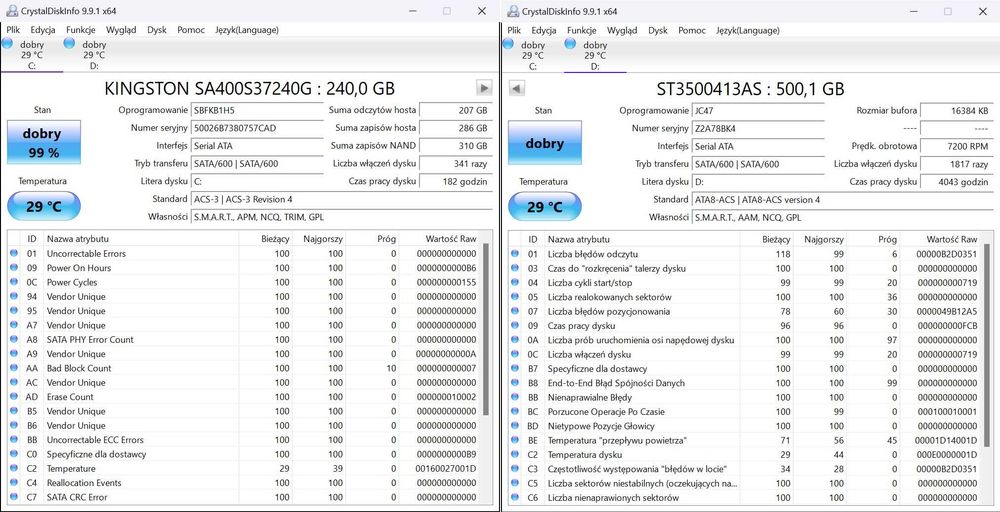Screen dimensions: 1000x512
Task: Click status dot of 'Liczba błędów pozycjonowania' row
Action: (x=515, y=311)
